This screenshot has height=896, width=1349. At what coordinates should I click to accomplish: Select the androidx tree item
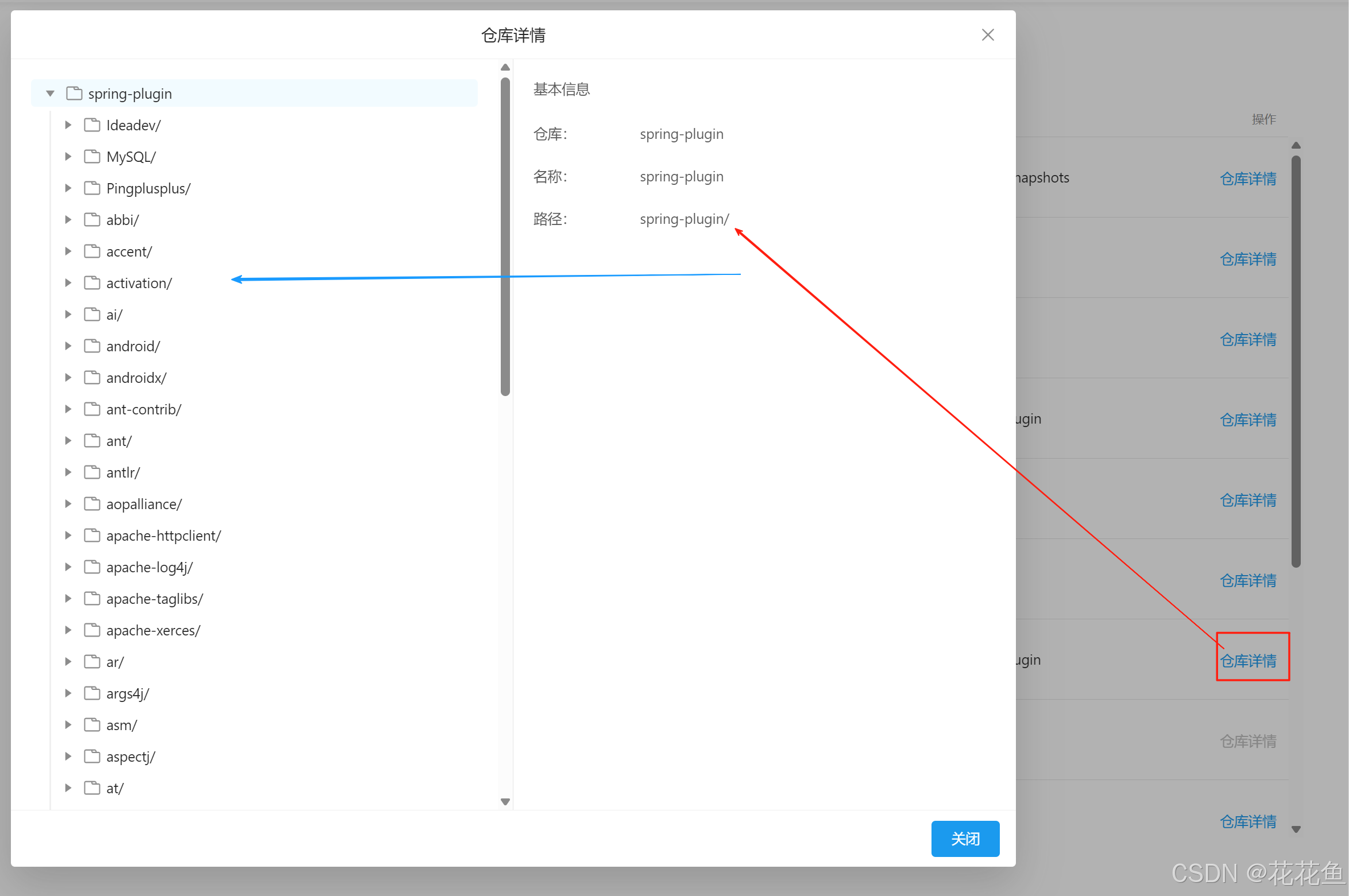click(x=136, y=378)
